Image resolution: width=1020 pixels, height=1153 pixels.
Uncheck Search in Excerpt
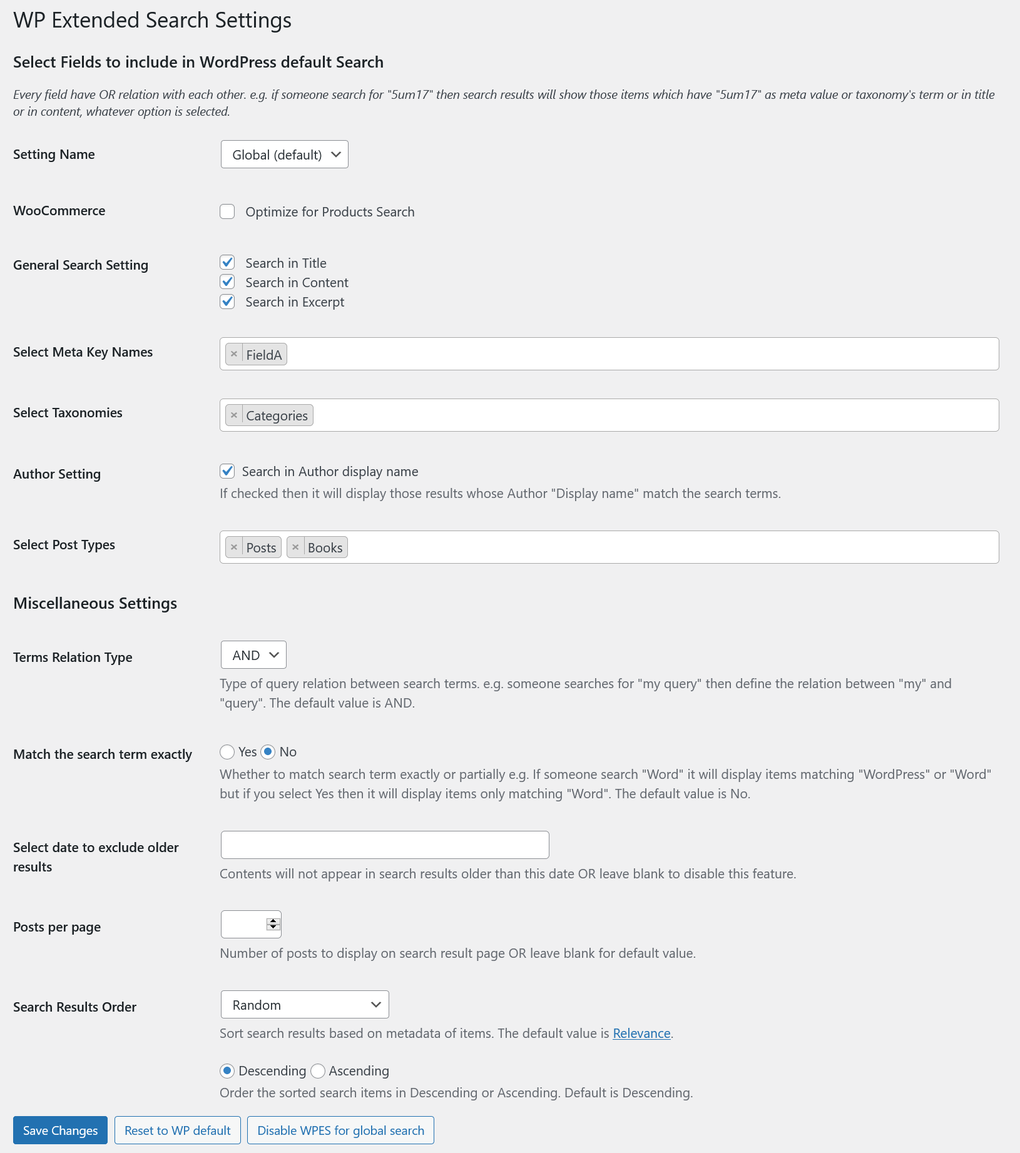[x=227, y=302]
